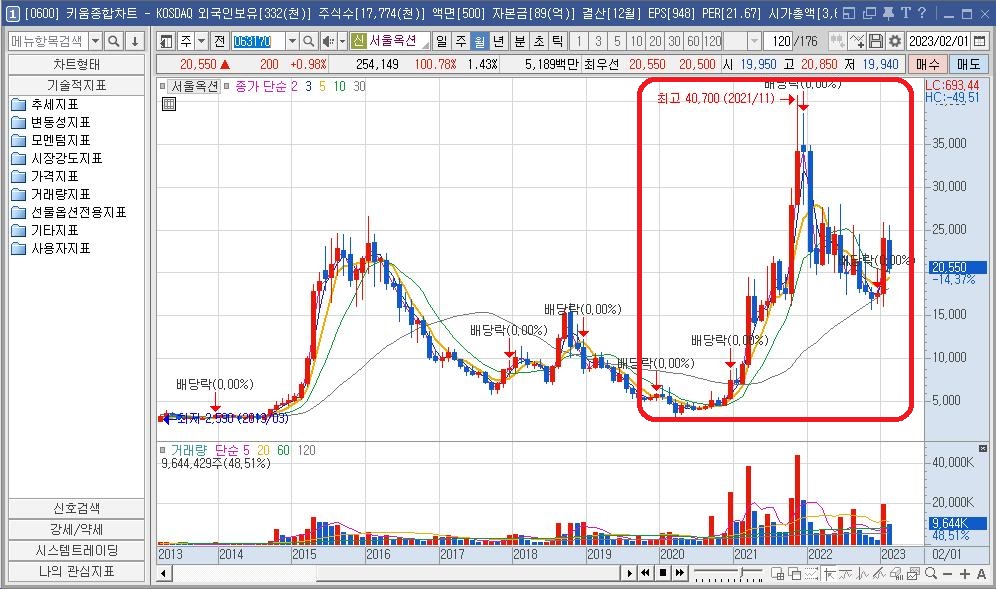Click the crosshair-plus icon left of save

coord(857,42)
